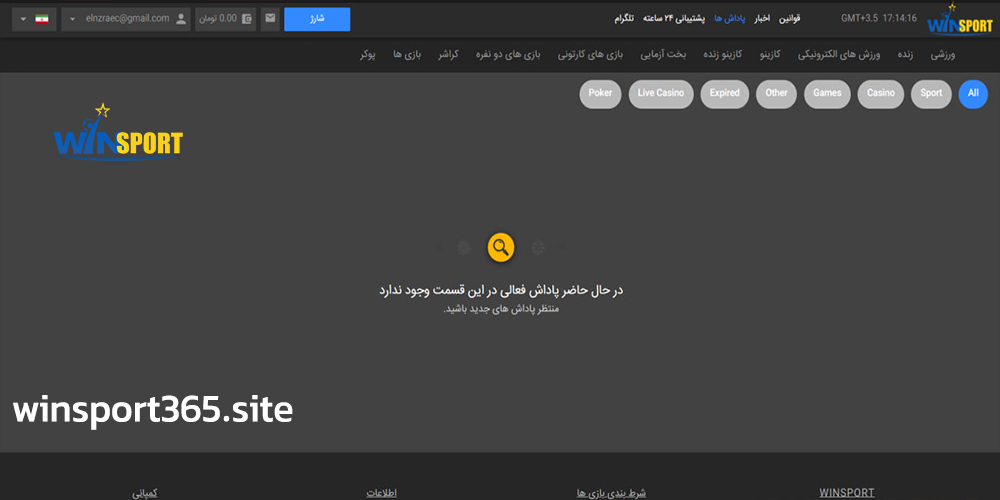1000x500 pixels.
Task: Choose the Poker bonus filter
Action: (600, 94)
